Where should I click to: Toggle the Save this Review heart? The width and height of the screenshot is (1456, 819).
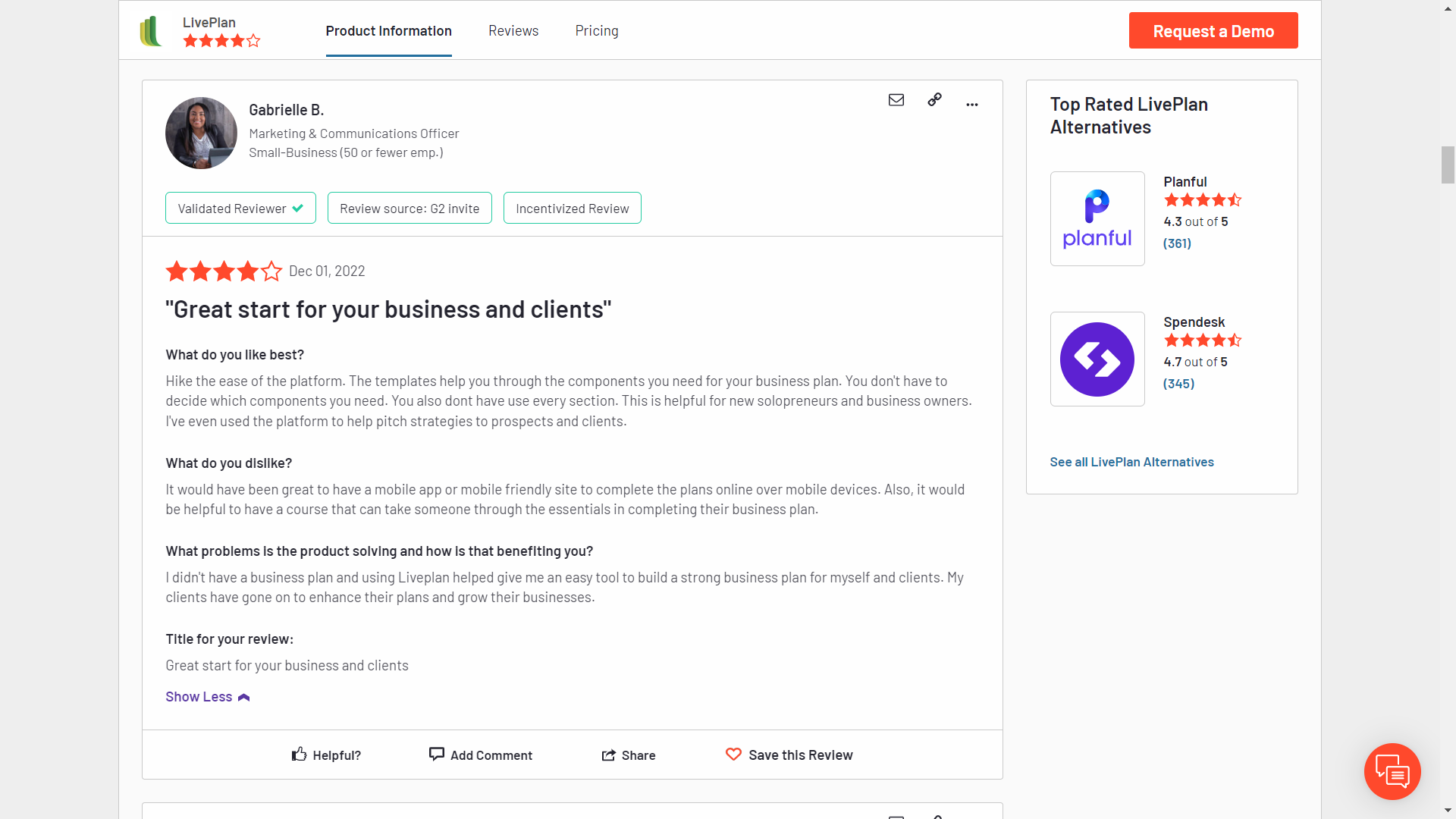tap(733, 754)
